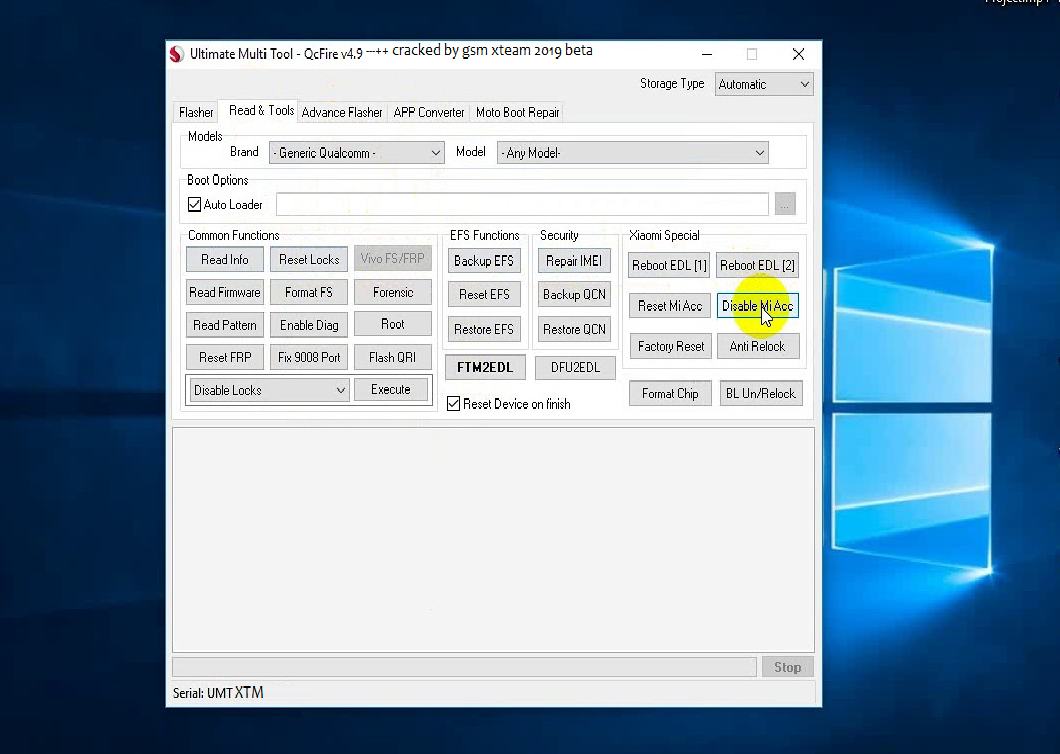Expand the Storage Type dropdown
The width and height of the screenshot is (1060, 754).
(x=764, y=85)
